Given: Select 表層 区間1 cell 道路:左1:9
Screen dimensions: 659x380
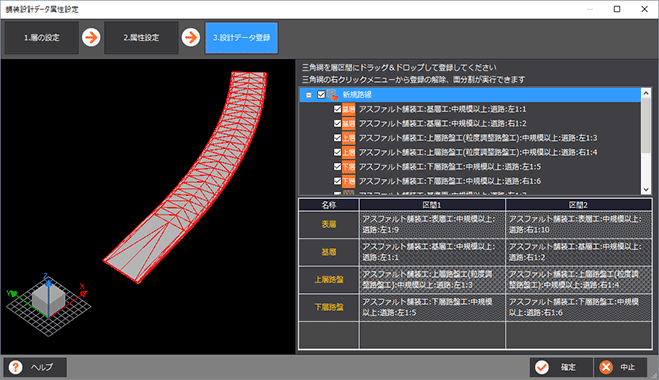Looking at the screenshot, I should [432, 224].
